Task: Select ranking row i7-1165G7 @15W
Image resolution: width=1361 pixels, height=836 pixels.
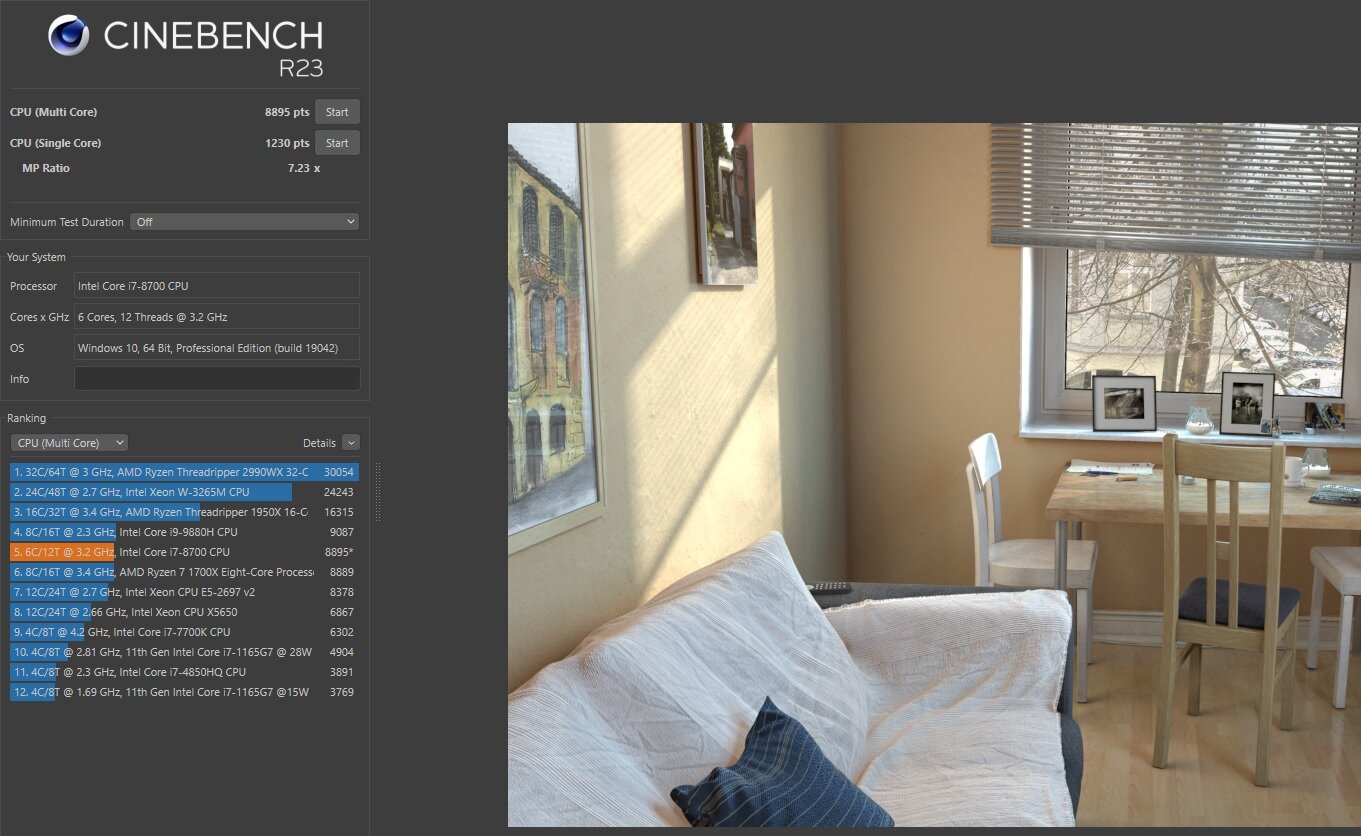Action: (x=184, y=692)
